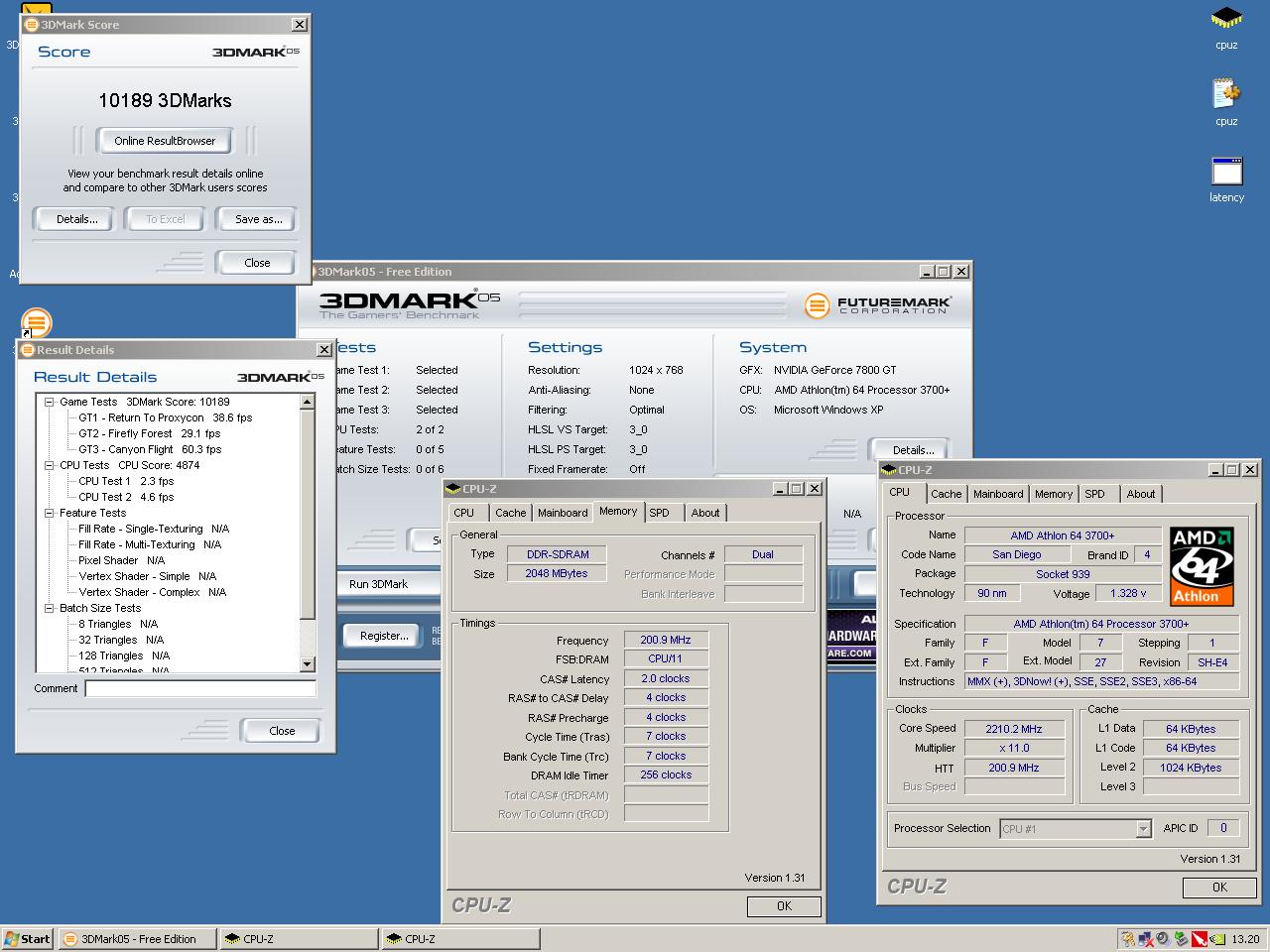Collapse the Game Tests tree node
Image resolution: width=1270 pixels, height=952 pixels.
coord(49,402)
